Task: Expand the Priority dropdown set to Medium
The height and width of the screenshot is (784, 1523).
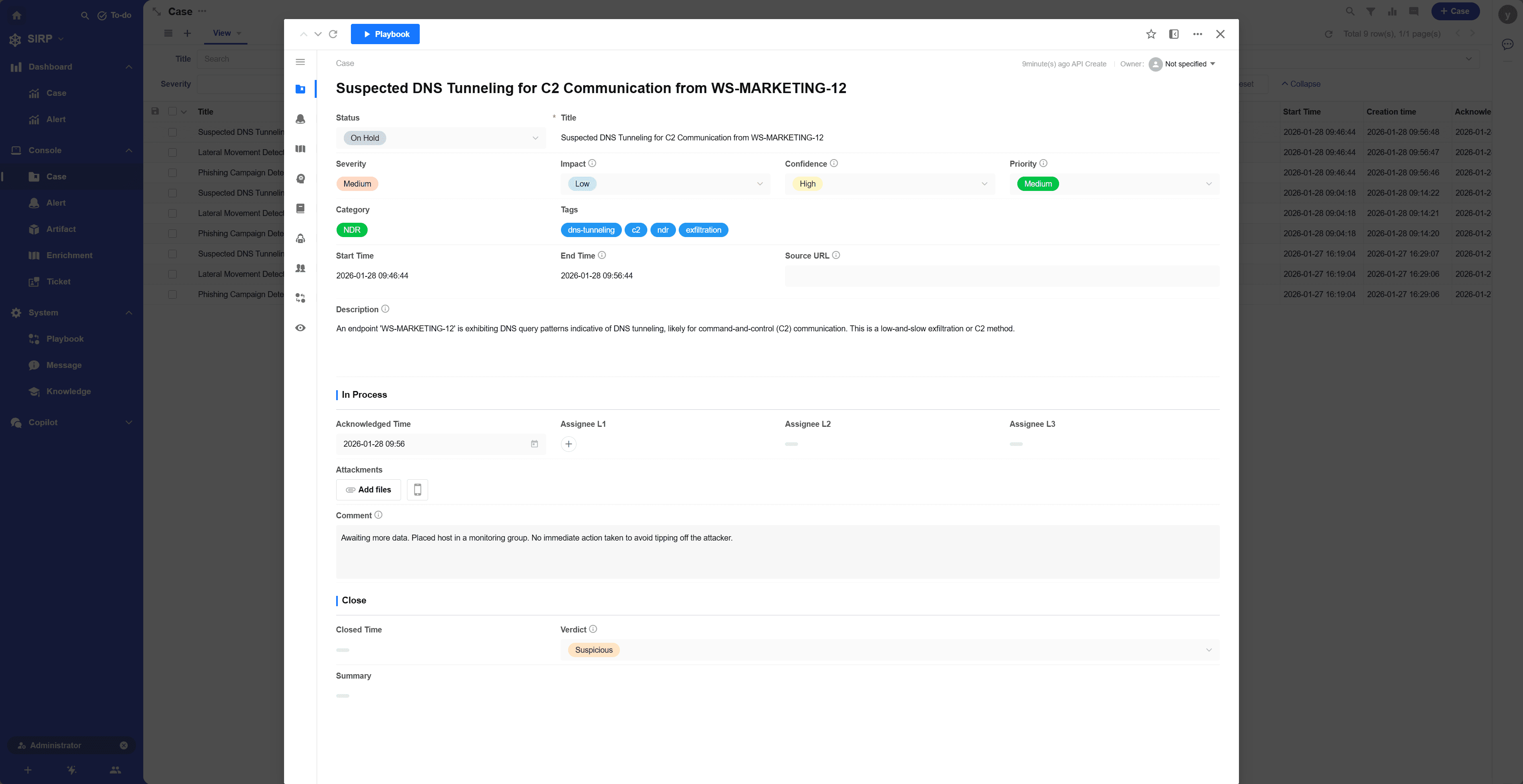Action: 1114,184
